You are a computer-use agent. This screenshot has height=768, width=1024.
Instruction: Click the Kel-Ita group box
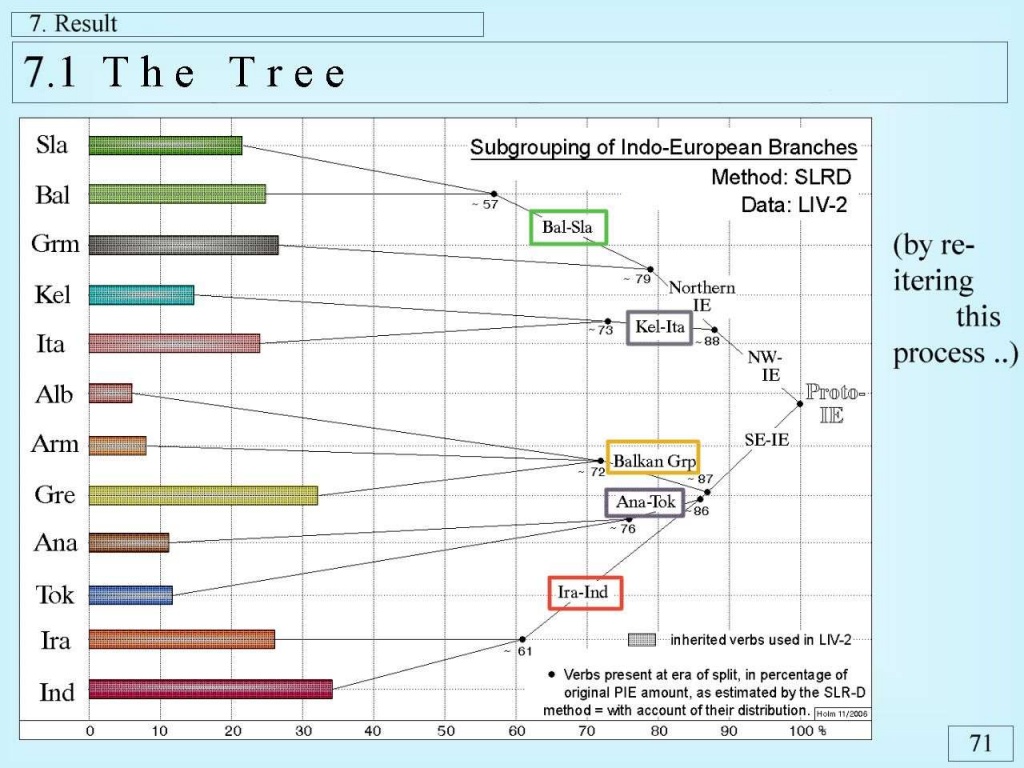click(659, 328)
